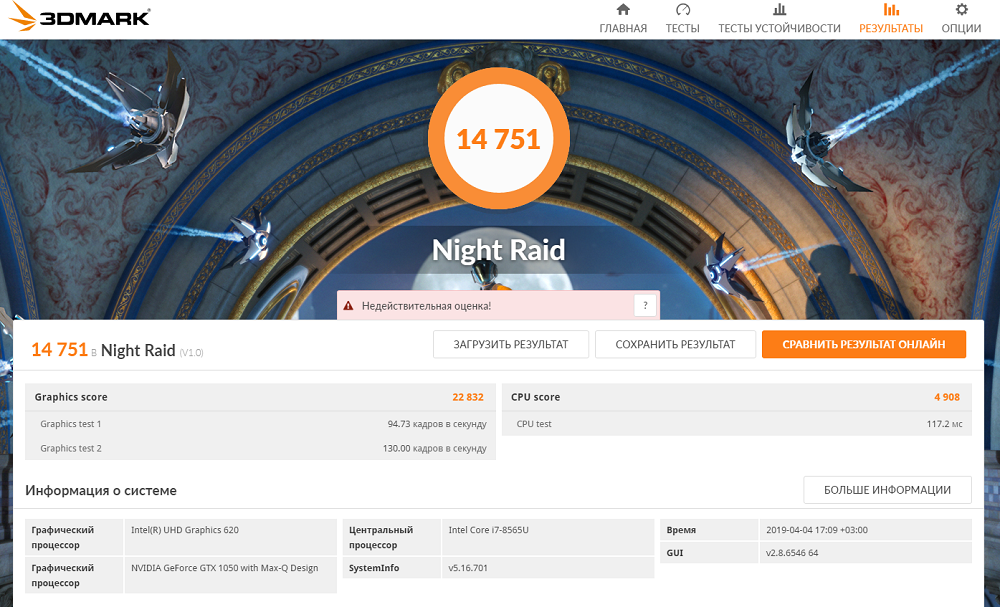Click the question mark help button

coord(645,305)
